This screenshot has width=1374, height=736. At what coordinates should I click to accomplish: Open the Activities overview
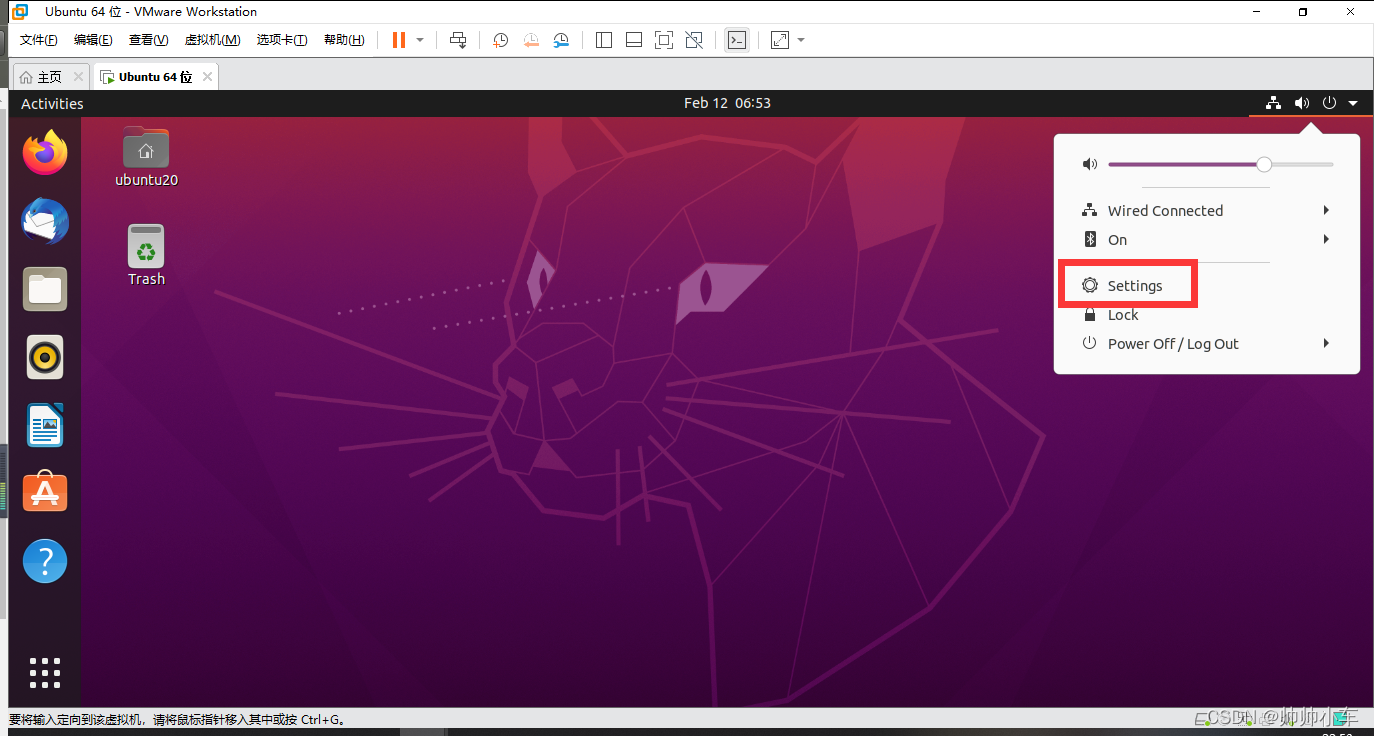click(52, 103)
